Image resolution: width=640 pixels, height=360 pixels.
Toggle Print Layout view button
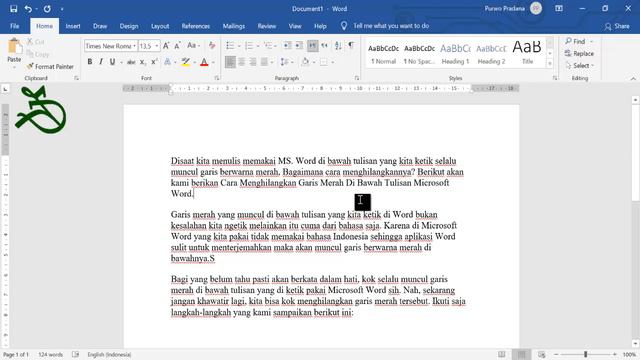(522, 354)
